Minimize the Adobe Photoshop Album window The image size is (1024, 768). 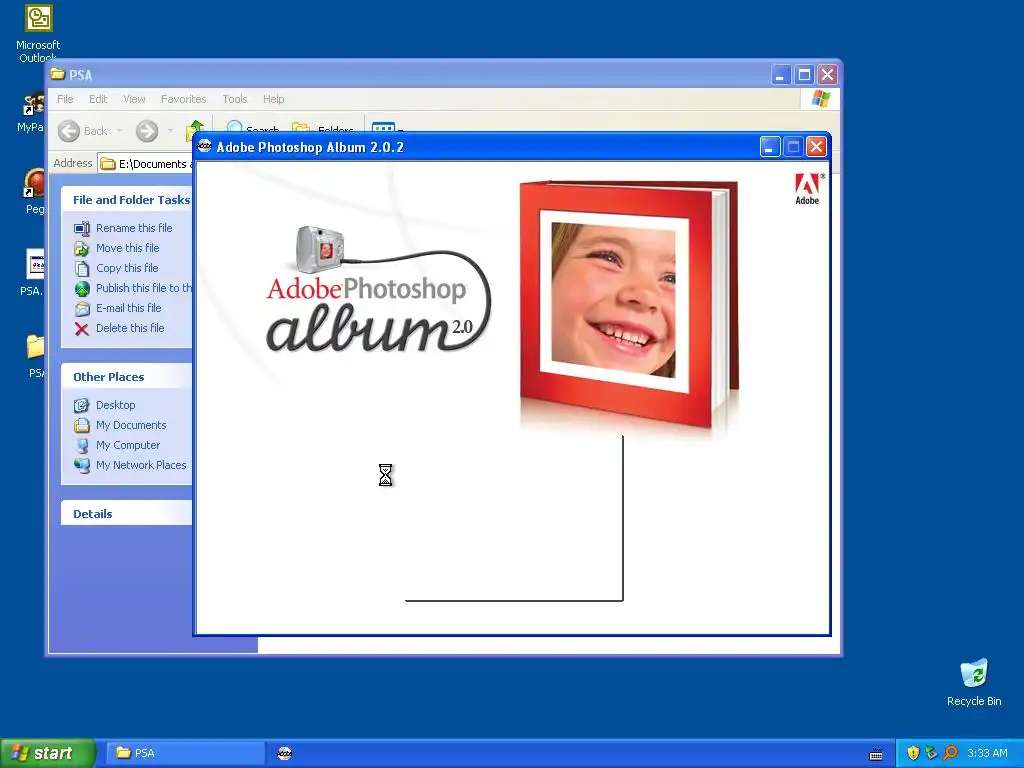coord(770,147)
